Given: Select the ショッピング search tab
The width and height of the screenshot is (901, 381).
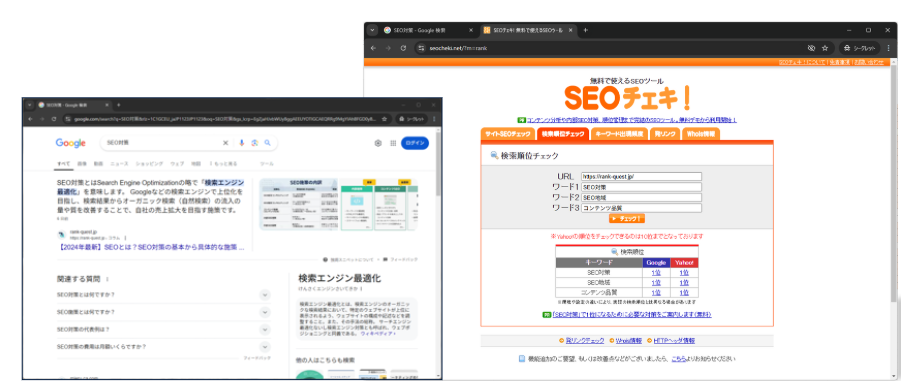Looking at the screenshot, I should click(149, 164).
